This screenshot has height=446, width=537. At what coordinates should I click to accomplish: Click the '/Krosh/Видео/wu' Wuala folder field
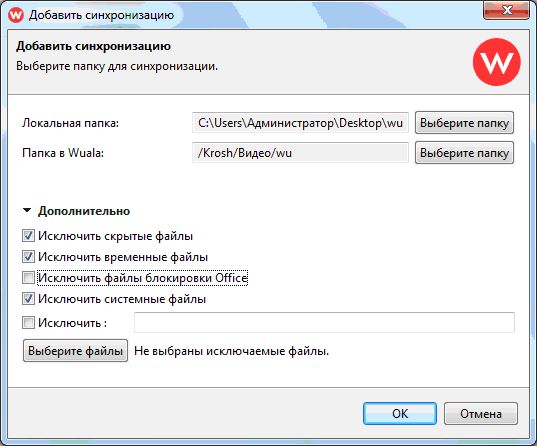300,153
